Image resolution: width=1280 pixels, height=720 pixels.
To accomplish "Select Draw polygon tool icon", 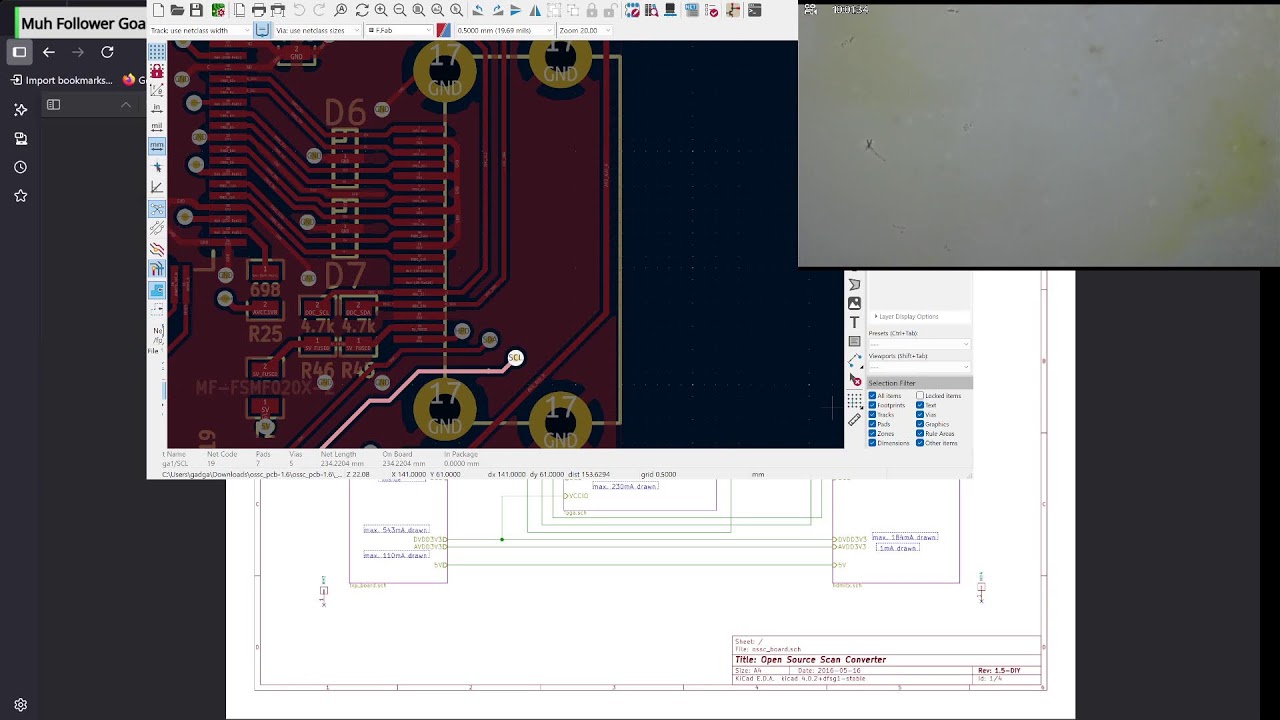I will tap(854, 285).
